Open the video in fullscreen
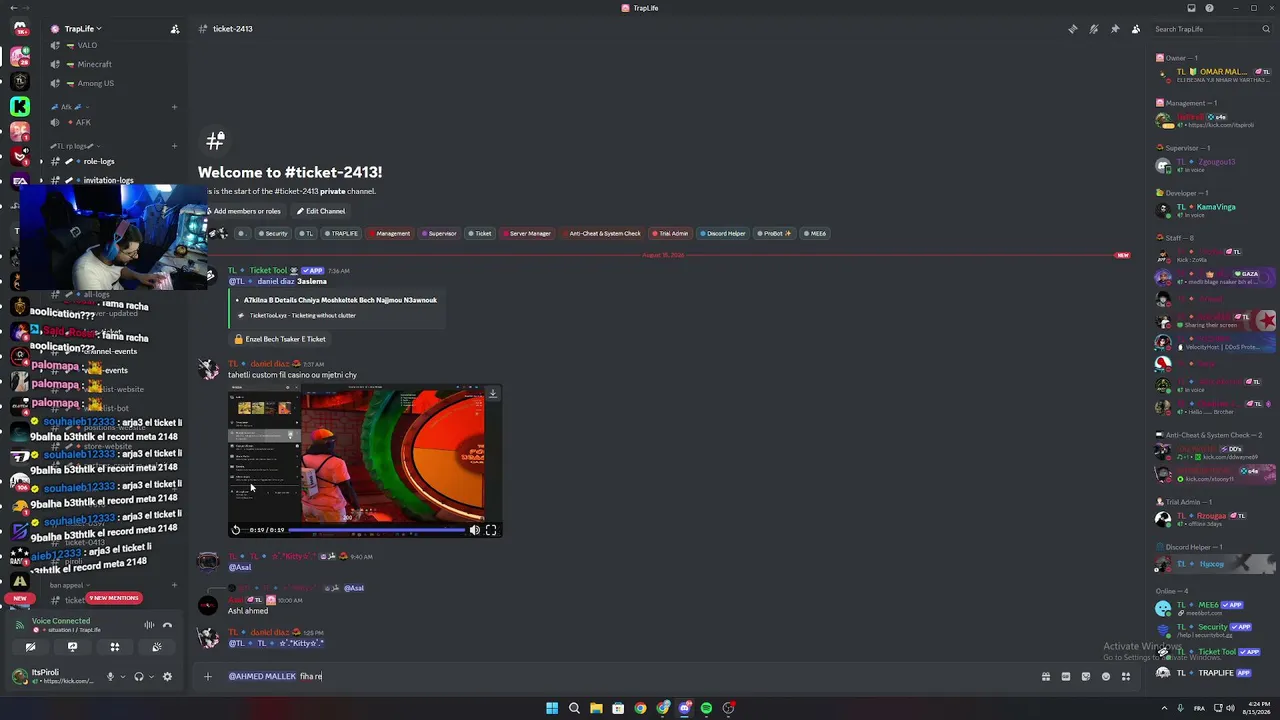1280x720 pixels. 491,530
